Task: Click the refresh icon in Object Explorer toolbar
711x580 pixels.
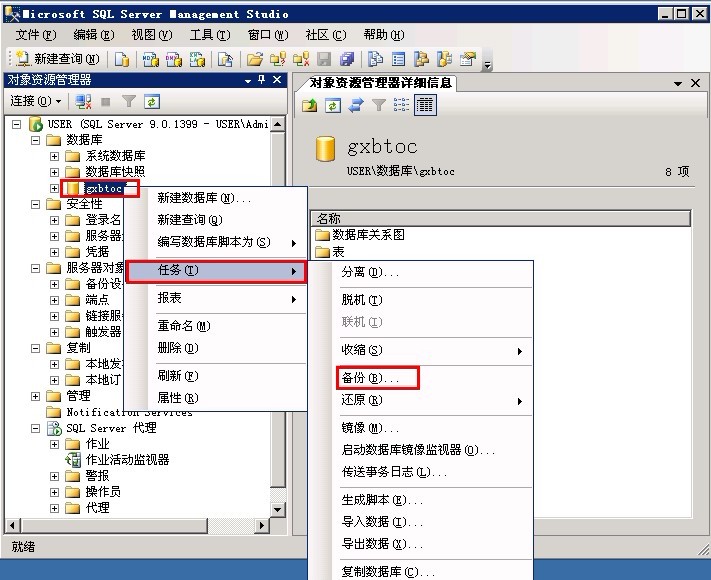Action: click(152, 102)
